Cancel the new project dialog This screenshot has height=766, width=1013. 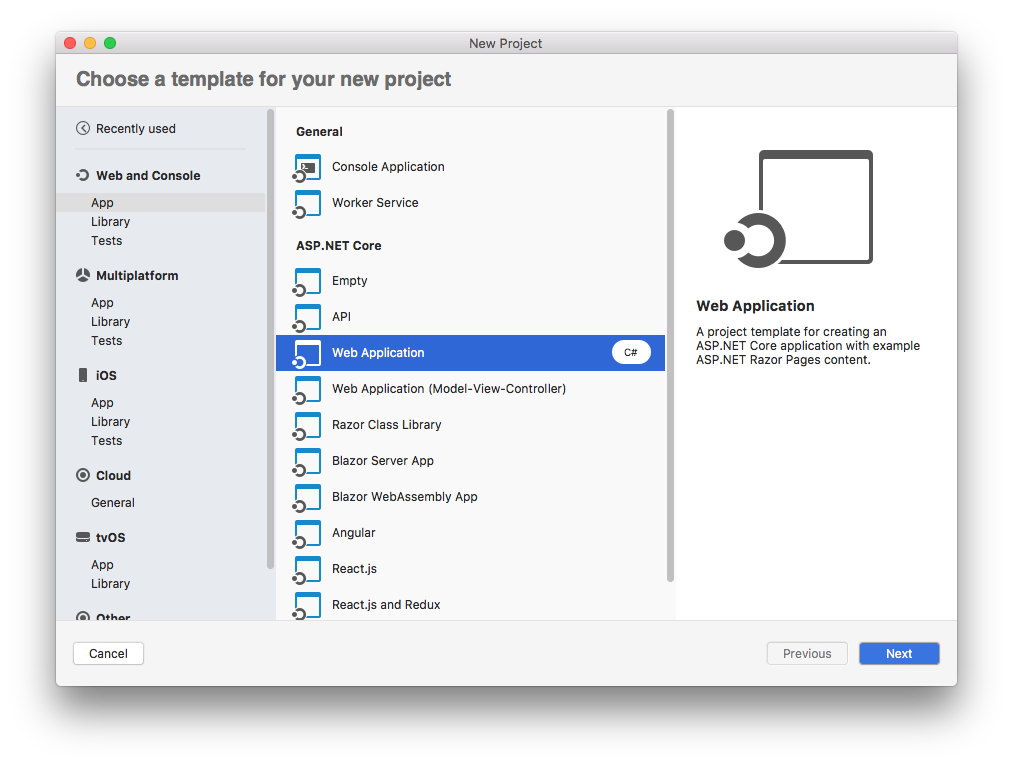pyautogui.click(x=108, y=653)
